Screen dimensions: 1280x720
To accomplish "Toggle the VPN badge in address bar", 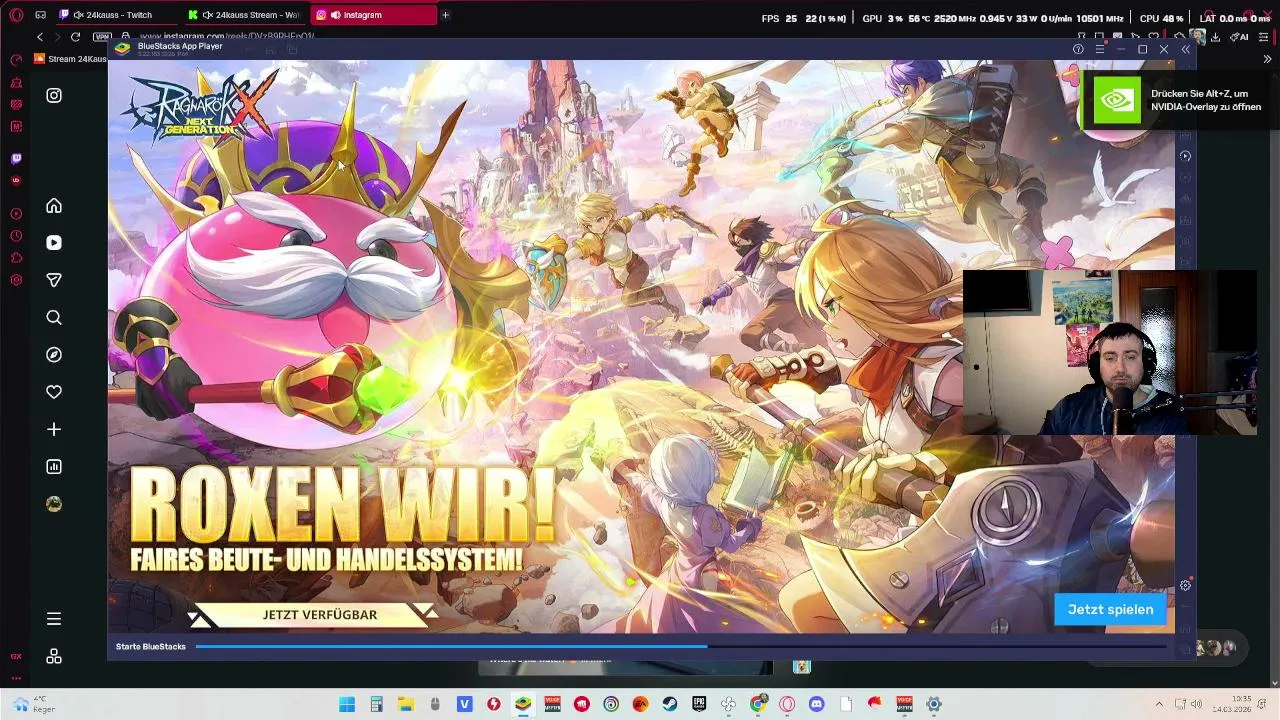I will pyautogui.click(x=102, y=36).
